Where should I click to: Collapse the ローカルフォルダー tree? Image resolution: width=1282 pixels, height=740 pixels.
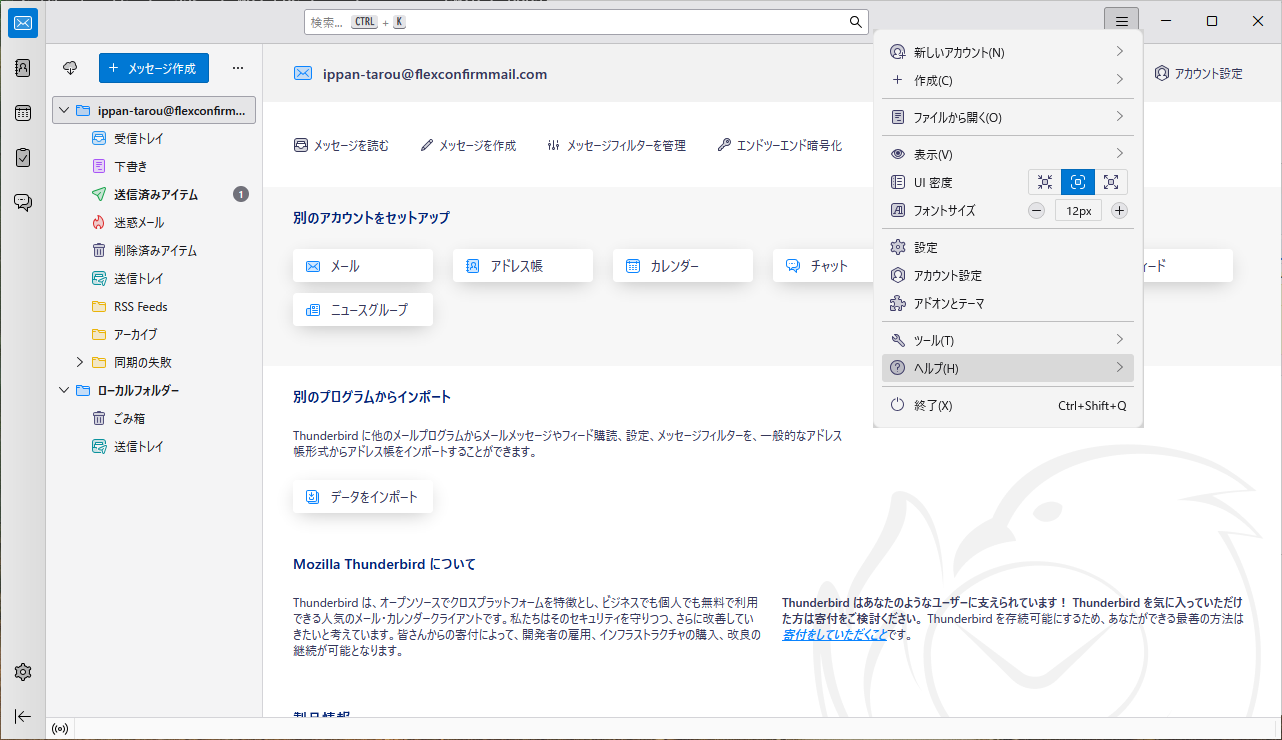[64, 390]
